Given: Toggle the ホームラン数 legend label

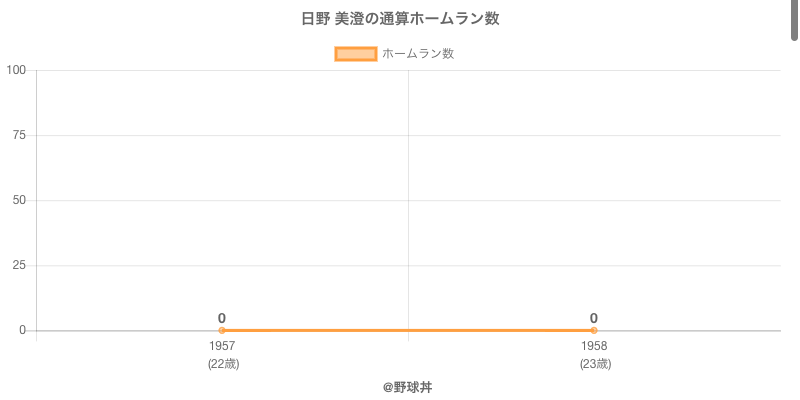Looking at the screenshot, I should click(x=418, y=54).
